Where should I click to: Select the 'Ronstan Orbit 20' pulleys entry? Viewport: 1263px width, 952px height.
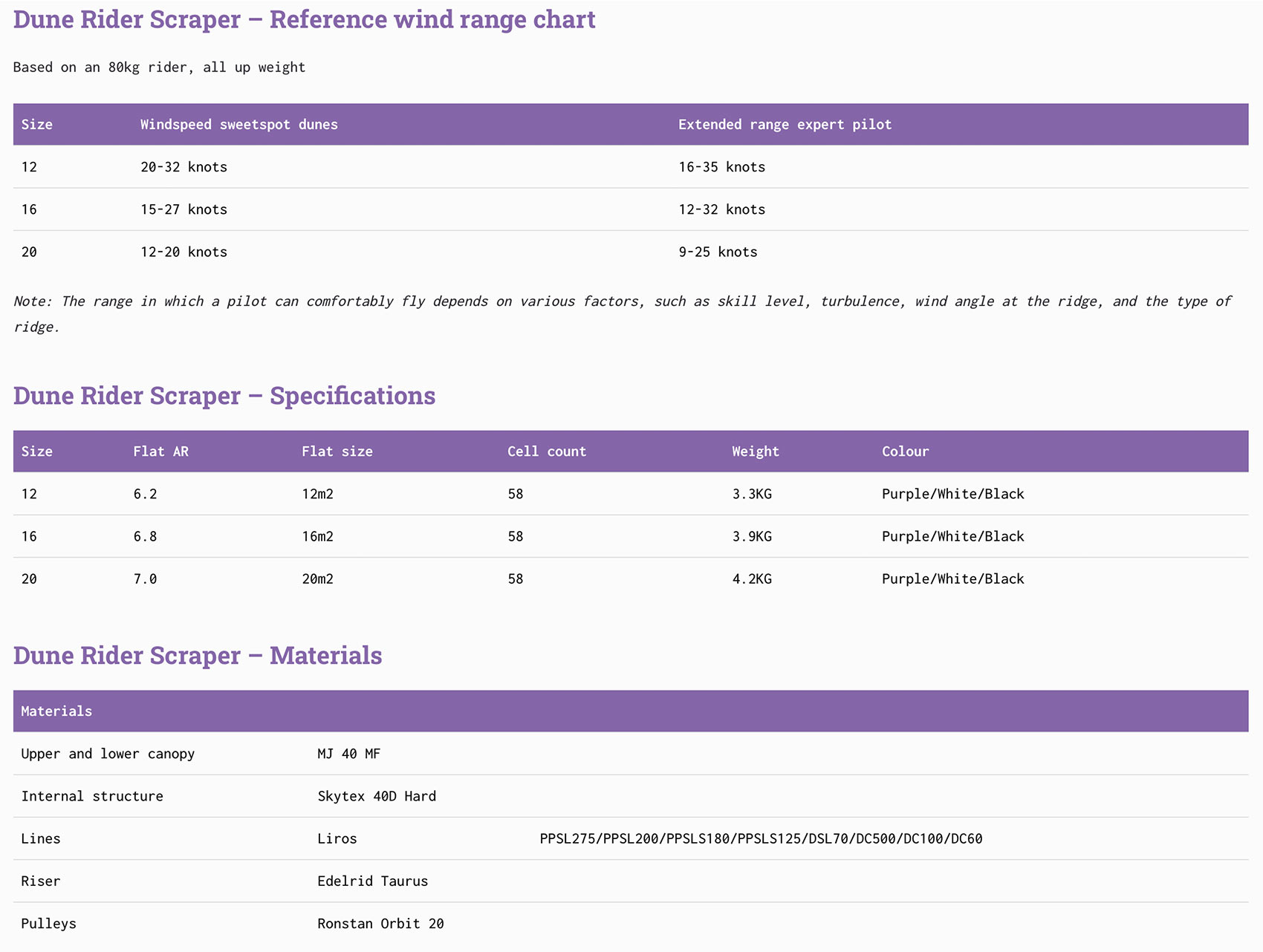point(380,924)
